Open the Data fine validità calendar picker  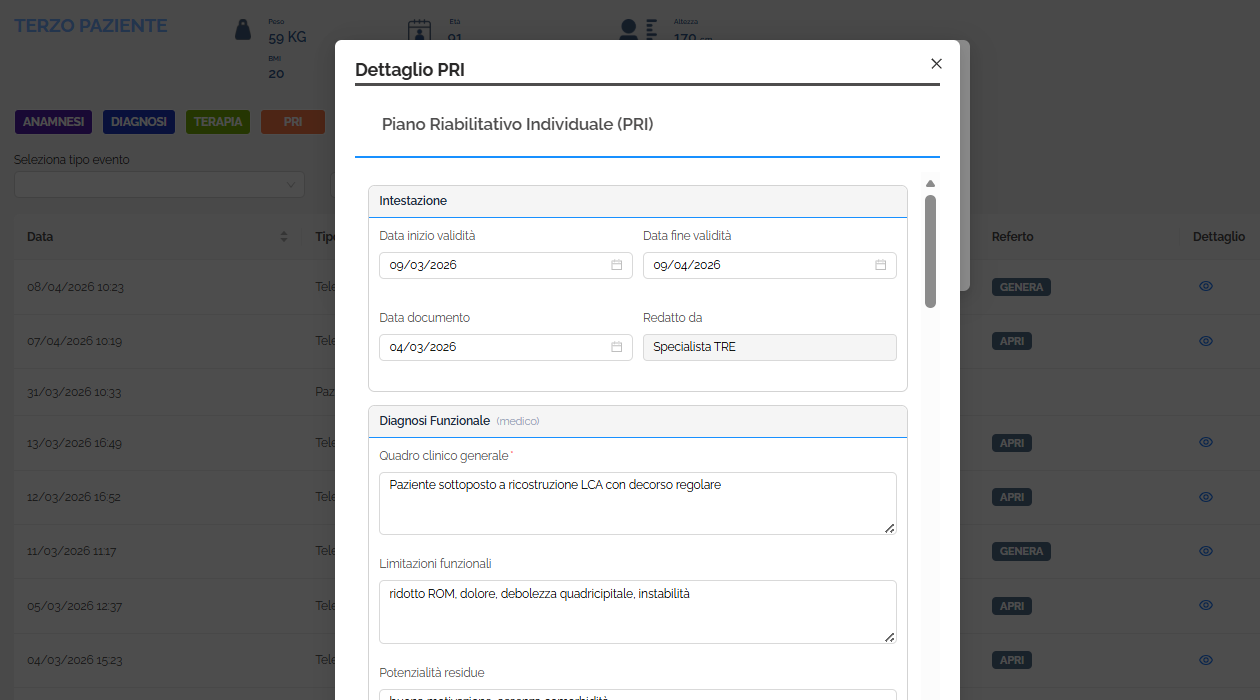(x=880, y=265)
